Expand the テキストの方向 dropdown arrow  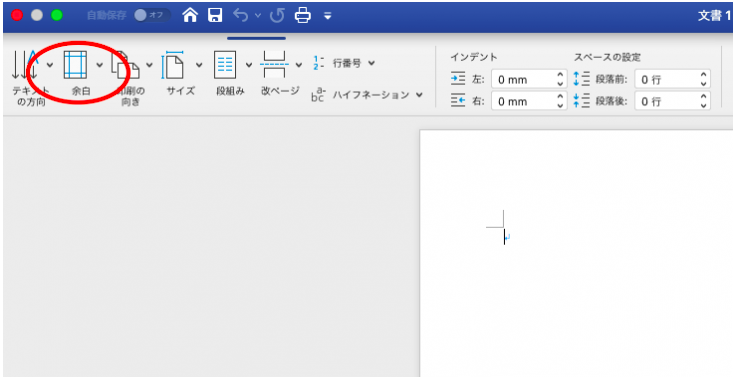(x=50, y=65)
